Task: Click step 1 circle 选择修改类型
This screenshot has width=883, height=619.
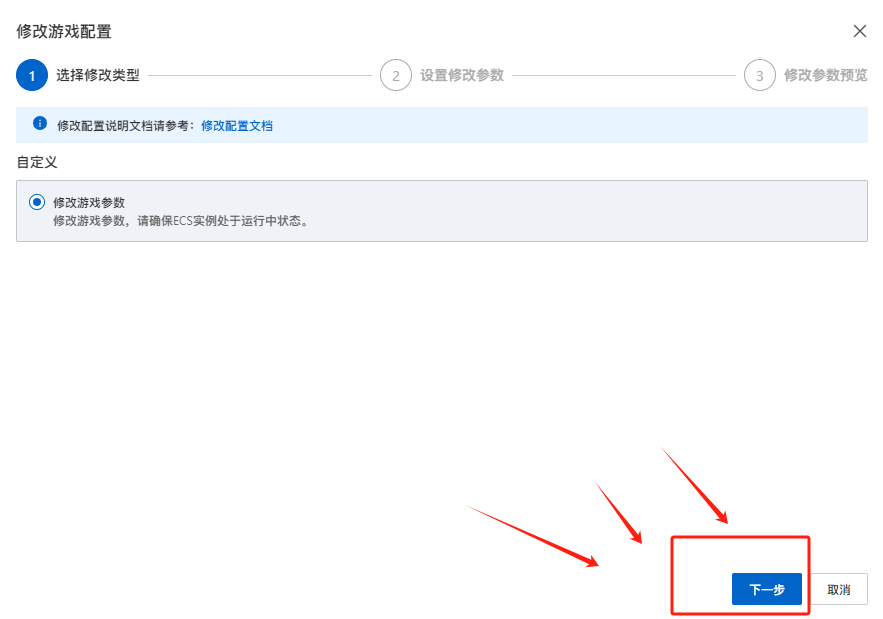Action: 32,75
